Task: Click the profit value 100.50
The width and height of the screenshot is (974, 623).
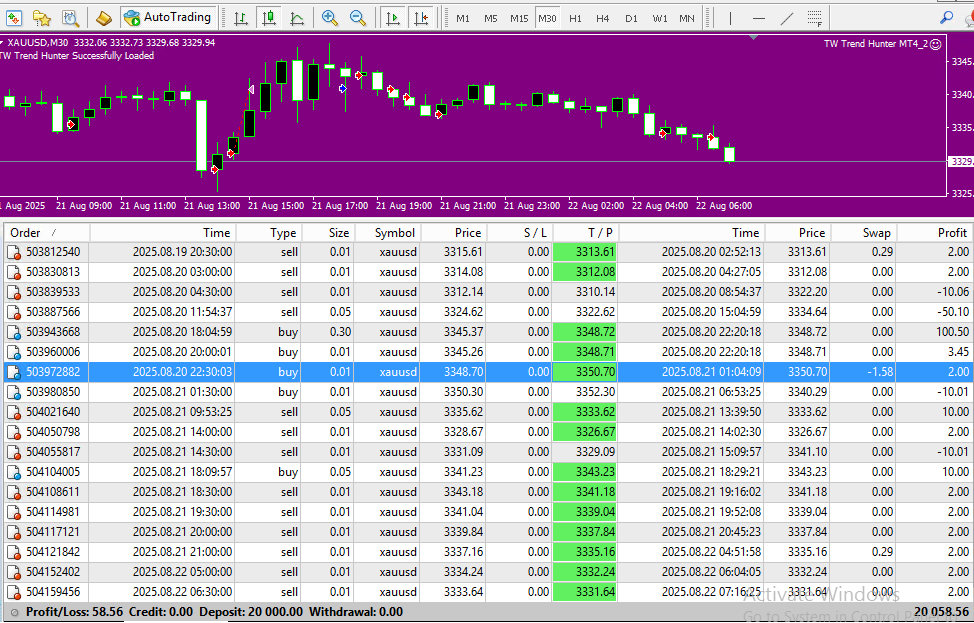Action: [953, 332]
